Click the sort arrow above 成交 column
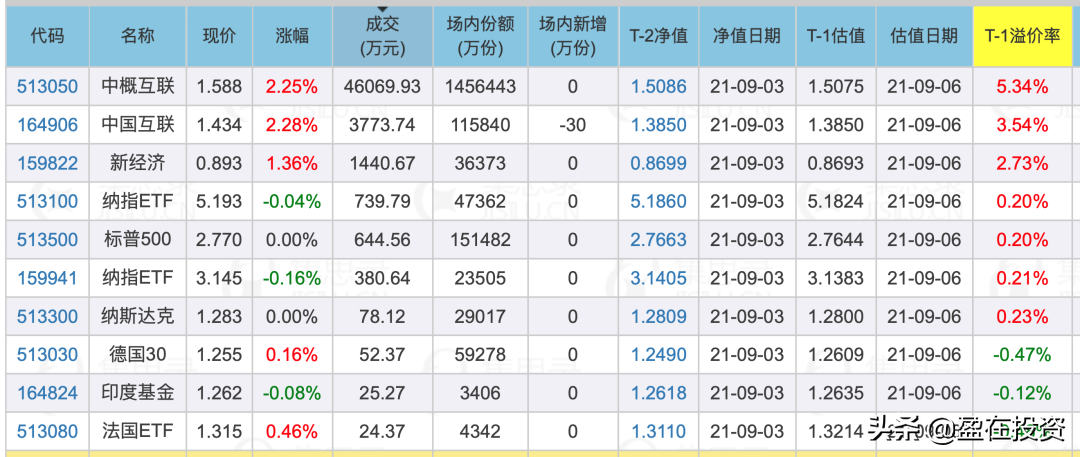 pos(380,9)
